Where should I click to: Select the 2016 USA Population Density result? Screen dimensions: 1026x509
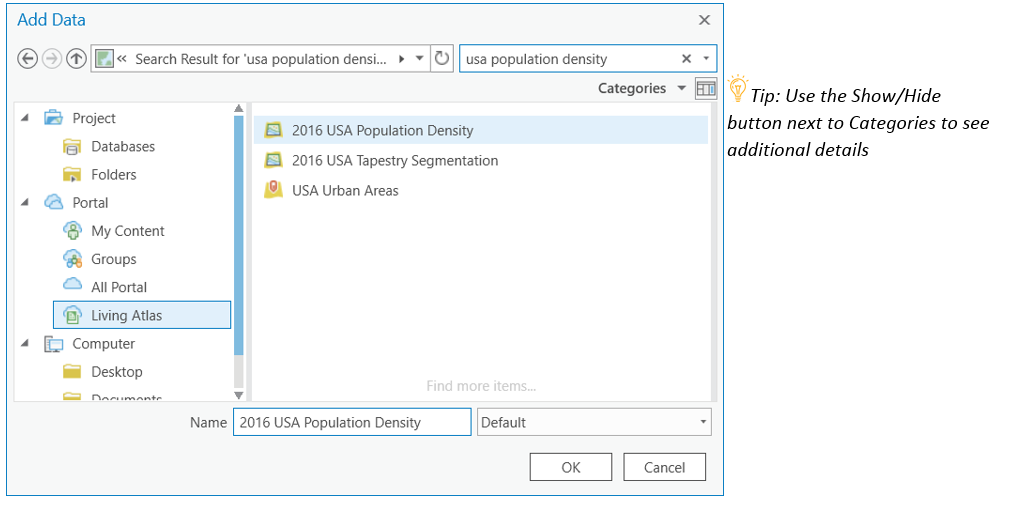481,130
